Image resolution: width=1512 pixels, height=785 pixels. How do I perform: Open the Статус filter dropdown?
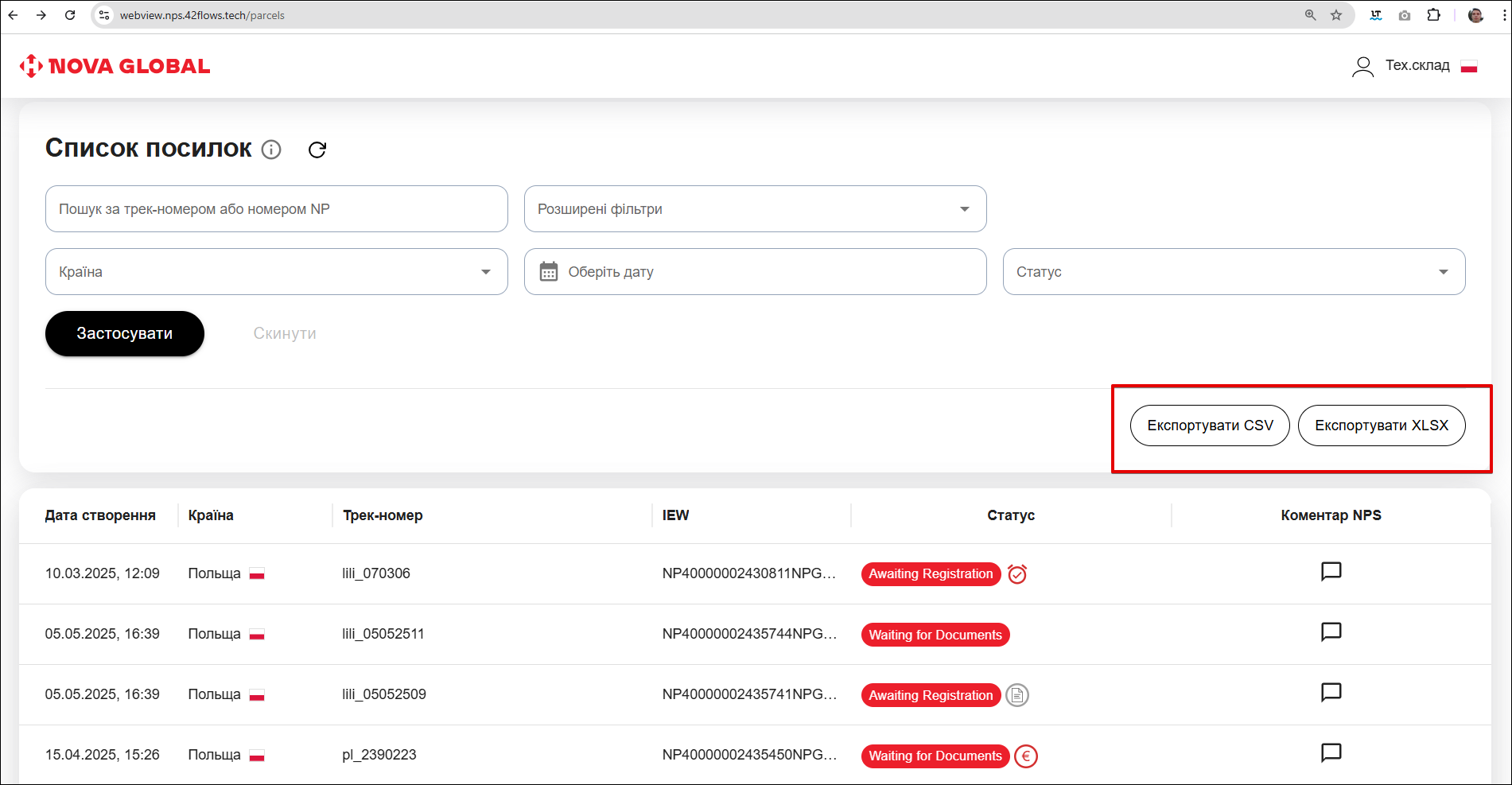click(1234, 272)
